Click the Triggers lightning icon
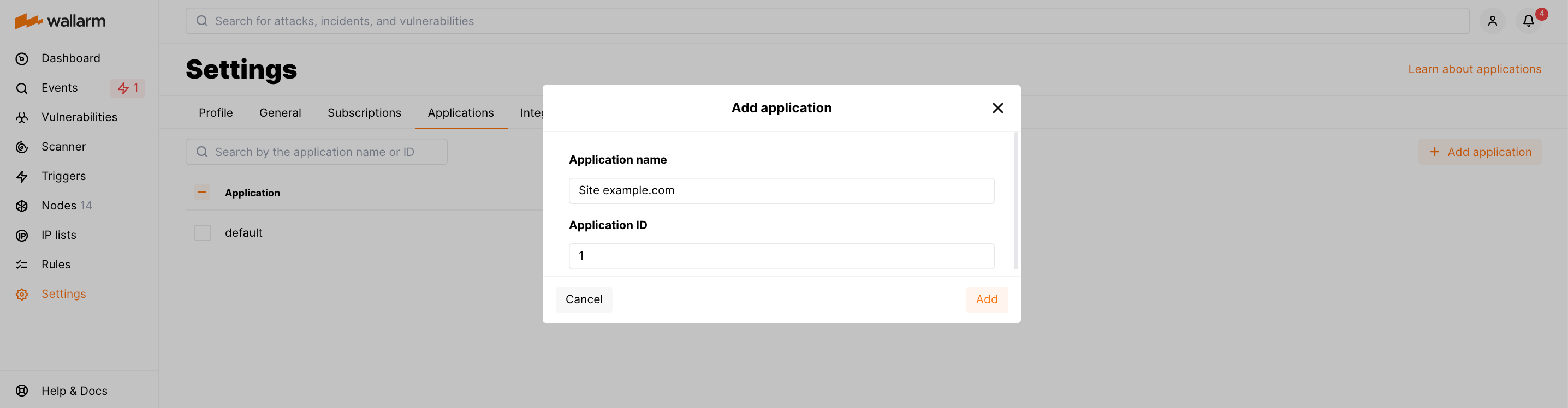Viewport: 1568px width, 408px height. pyautogui.click(x=22, y=176)
